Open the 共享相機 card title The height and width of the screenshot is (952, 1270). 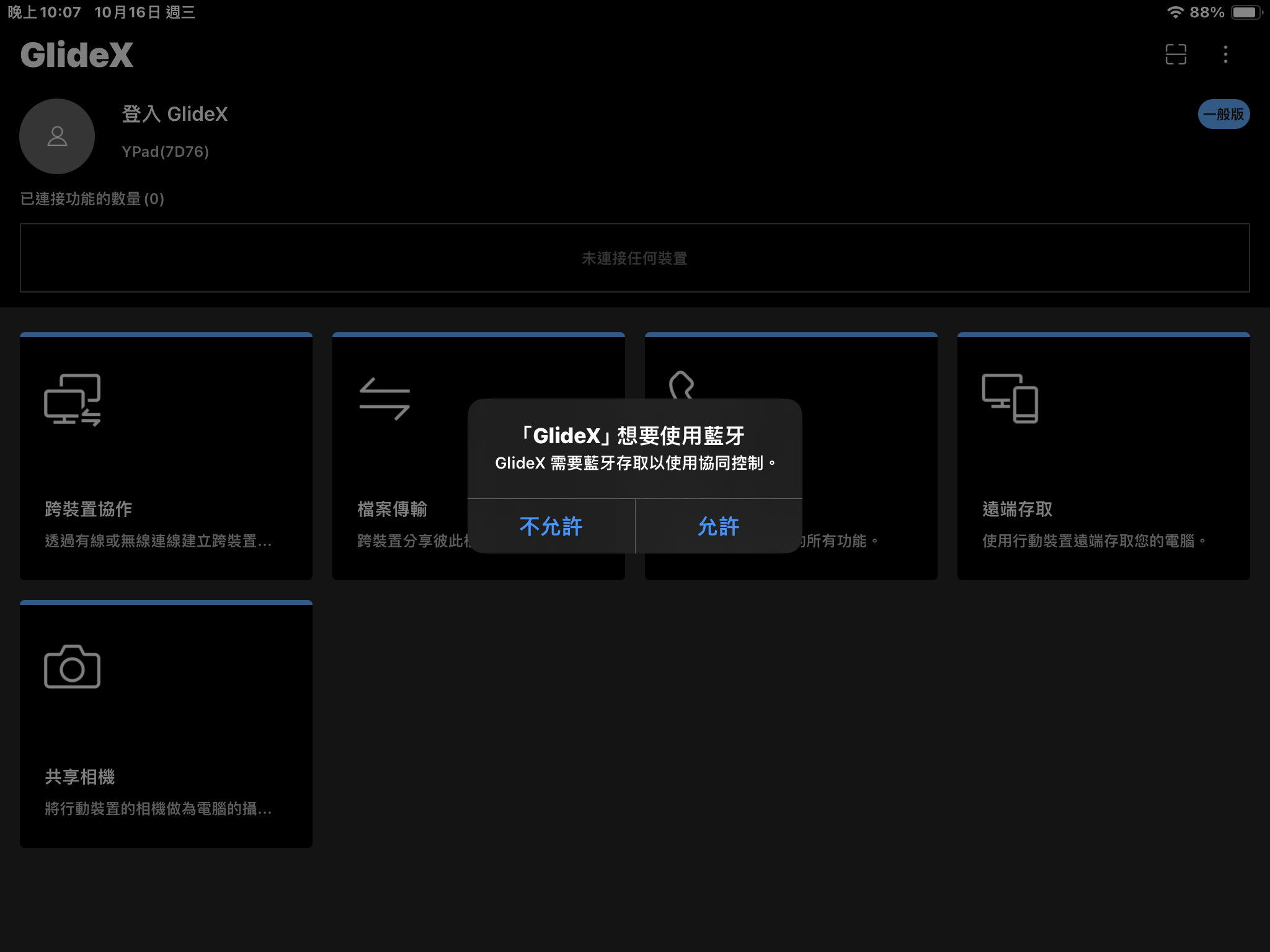[79, 777]
